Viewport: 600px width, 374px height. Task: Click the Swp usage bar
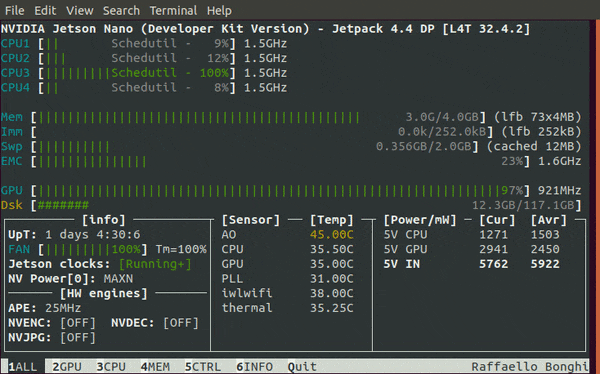point(255,146)
